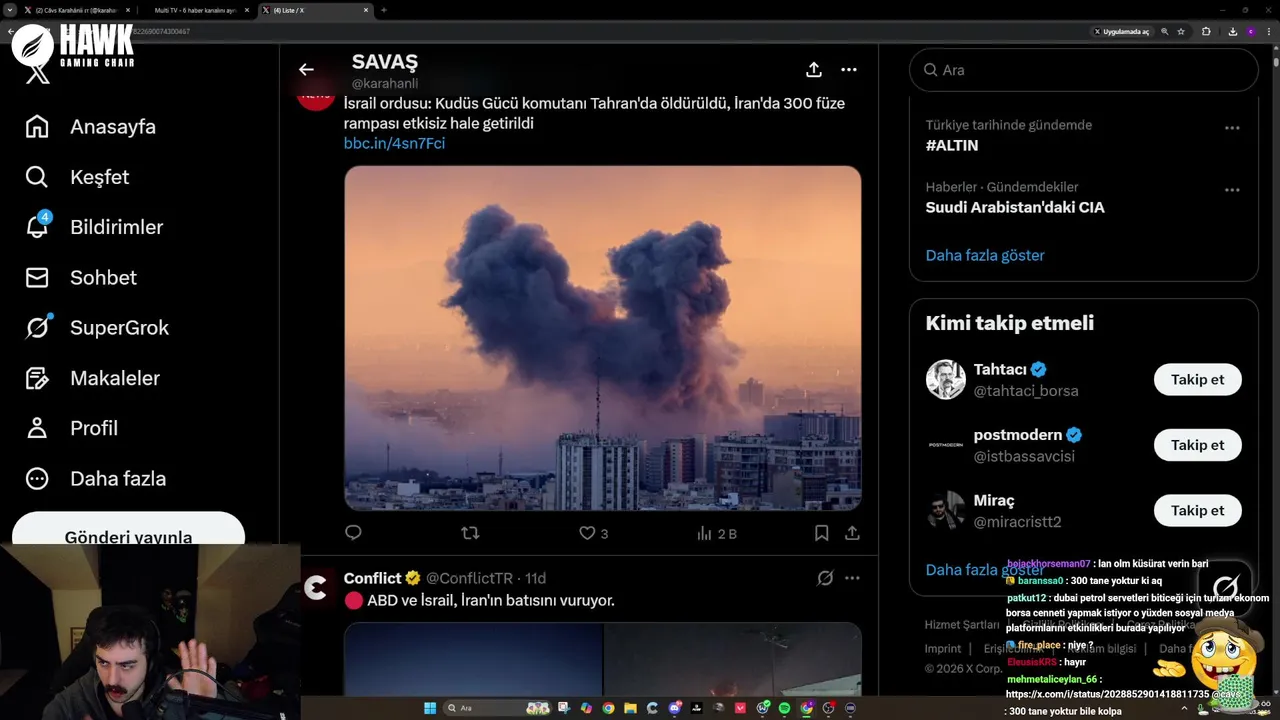Open Conflict account avatar

316,588
